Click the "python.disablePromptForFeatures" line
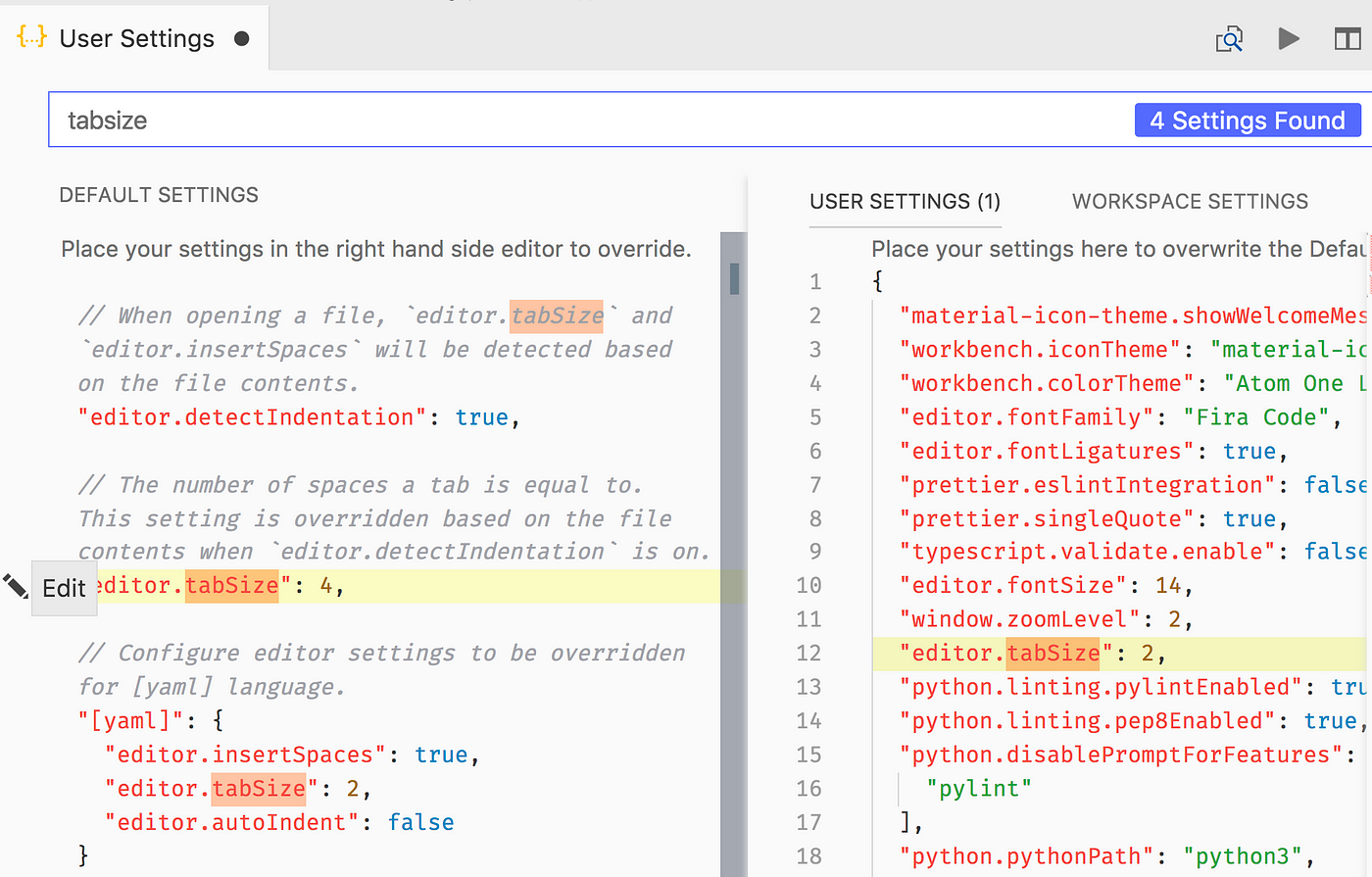This screenshot has width=1372, height=877. pyautogui.click(x=1128, y=755)
